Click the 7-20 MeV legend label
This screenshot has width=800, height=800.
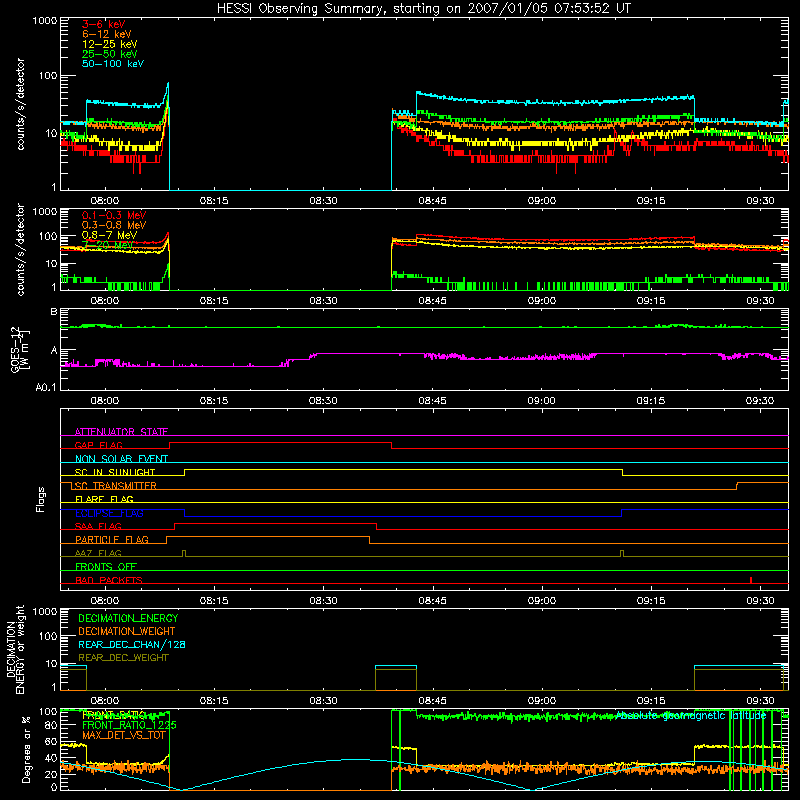(x=108, y=245)
